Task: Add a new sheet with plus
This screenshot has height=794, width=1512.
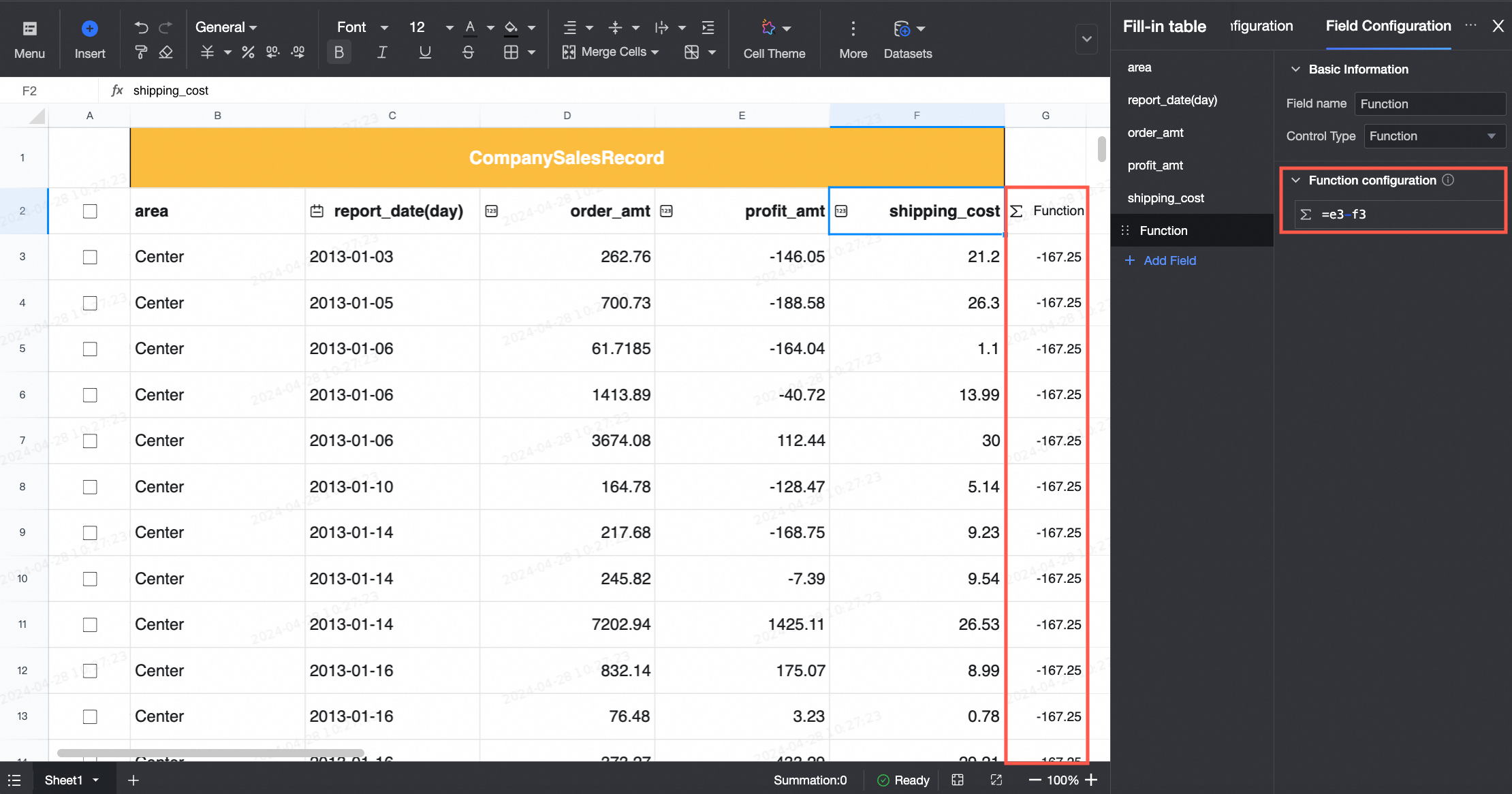Action: tap(133, 780)
